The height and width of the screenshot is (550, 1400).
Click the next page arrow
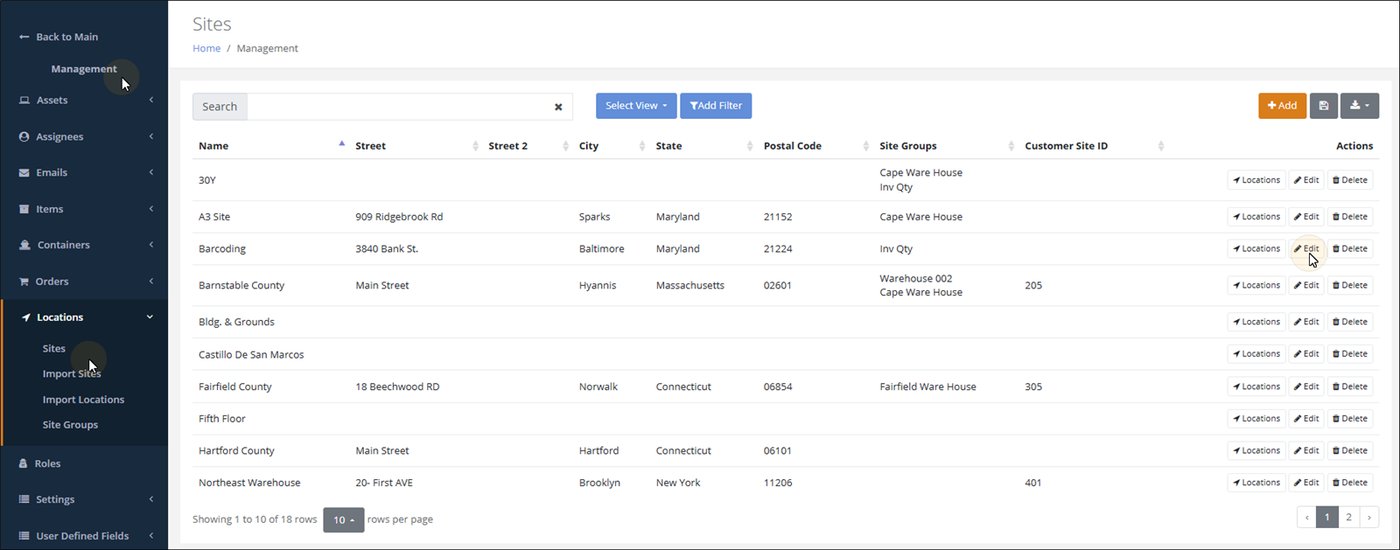pos(1369,517)
